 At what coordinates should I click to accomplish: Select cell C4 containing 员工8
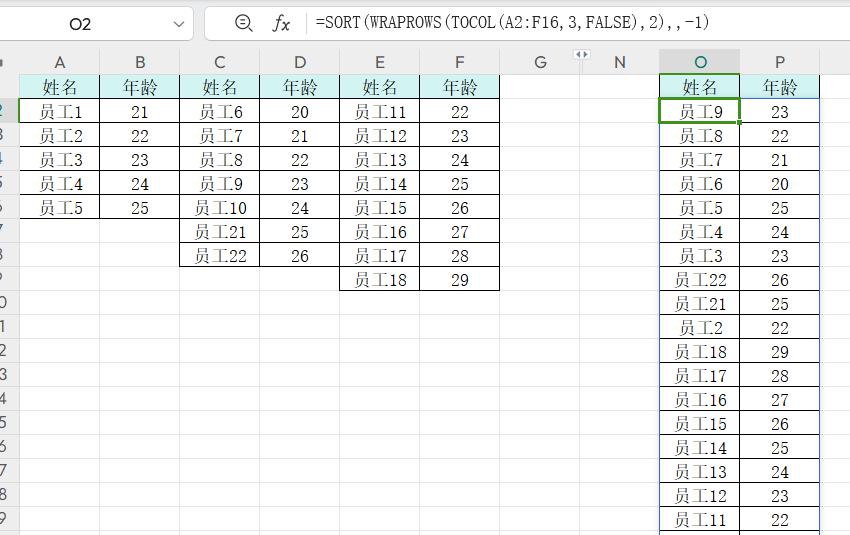point(220,159)
